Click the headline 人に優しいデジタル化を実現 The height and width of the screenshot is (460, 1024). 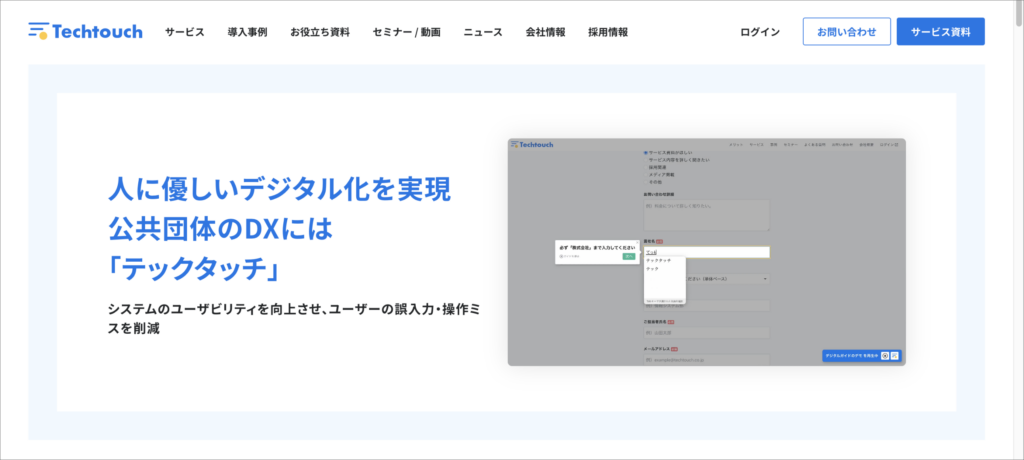point(280,190)
